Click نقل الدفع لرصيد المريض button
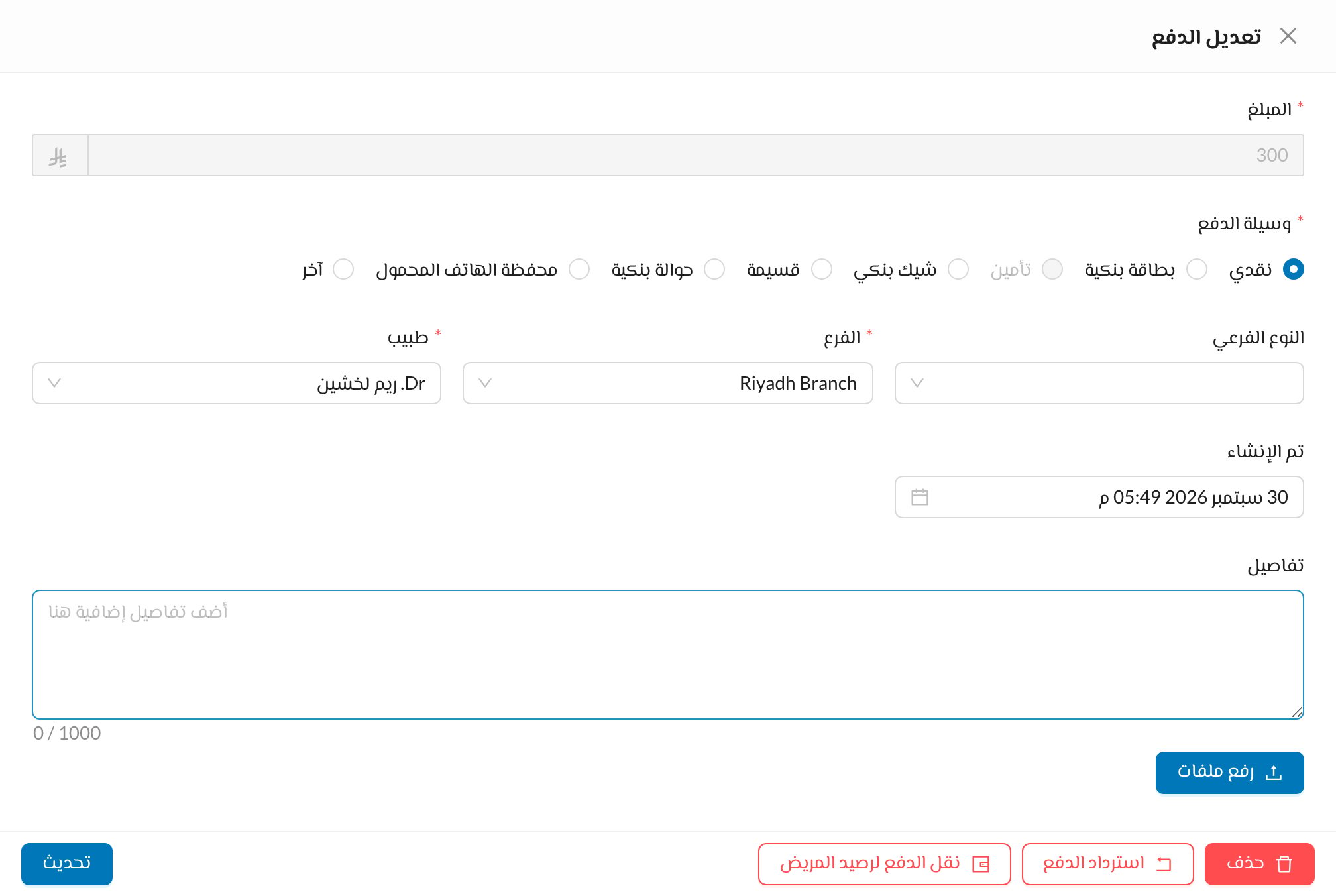The height and width of the screenshot is (896, 1336). [884, 864]
